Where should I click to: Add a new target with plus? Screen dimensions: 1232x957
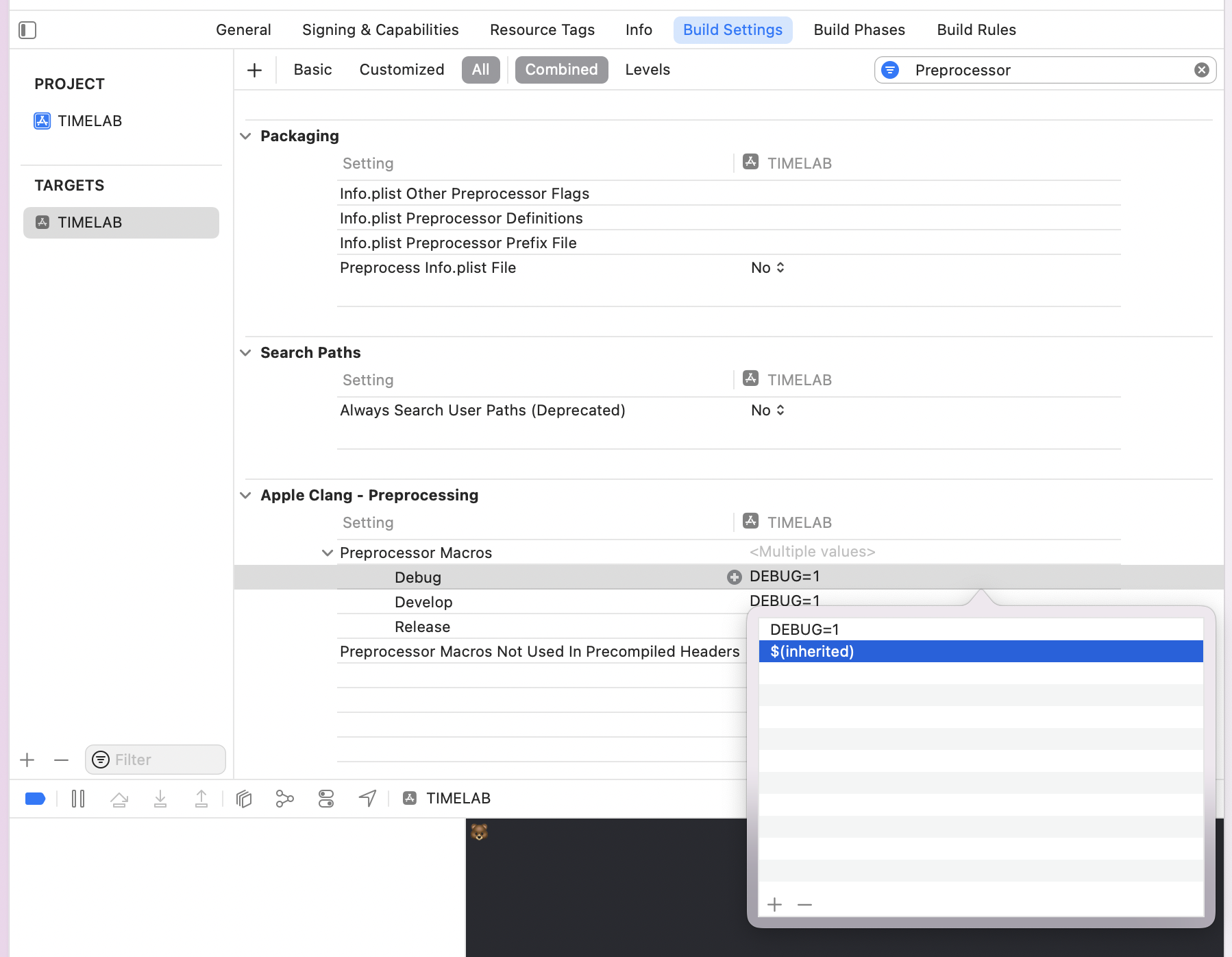[x=27, y=760]
